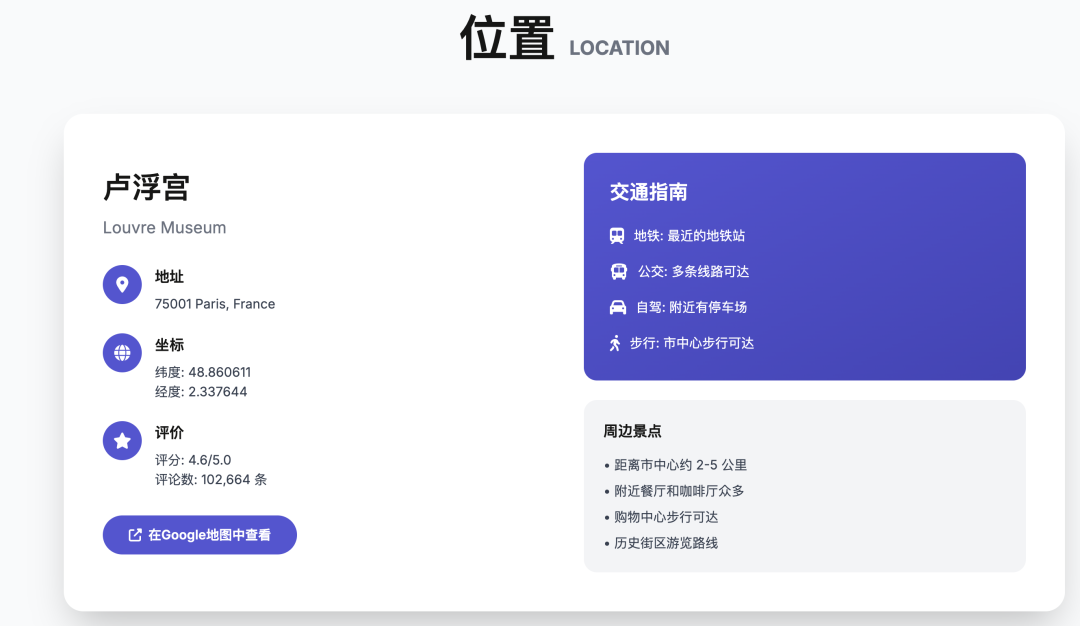This screenshot has height=626, width=1080.
Task: Click 地铁: 最近的地铁站 line
Action: [689, 236]
